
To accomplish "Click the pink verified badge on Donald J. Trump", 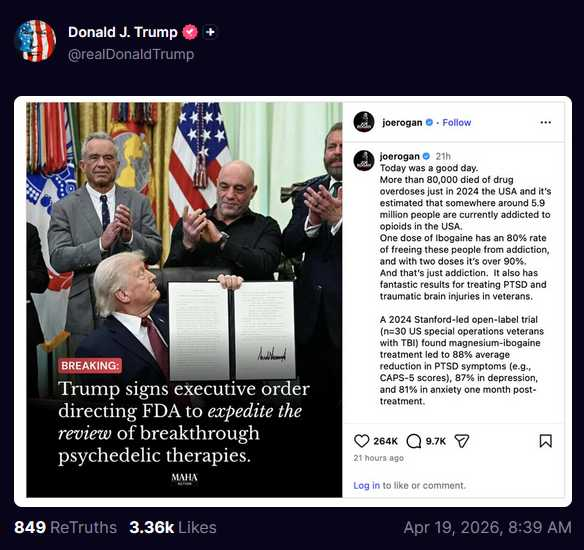I will point(190,32).
